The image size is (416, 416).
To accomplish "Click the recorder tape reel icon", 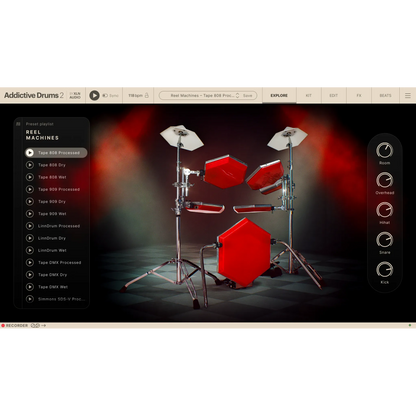I will (35, 325).
